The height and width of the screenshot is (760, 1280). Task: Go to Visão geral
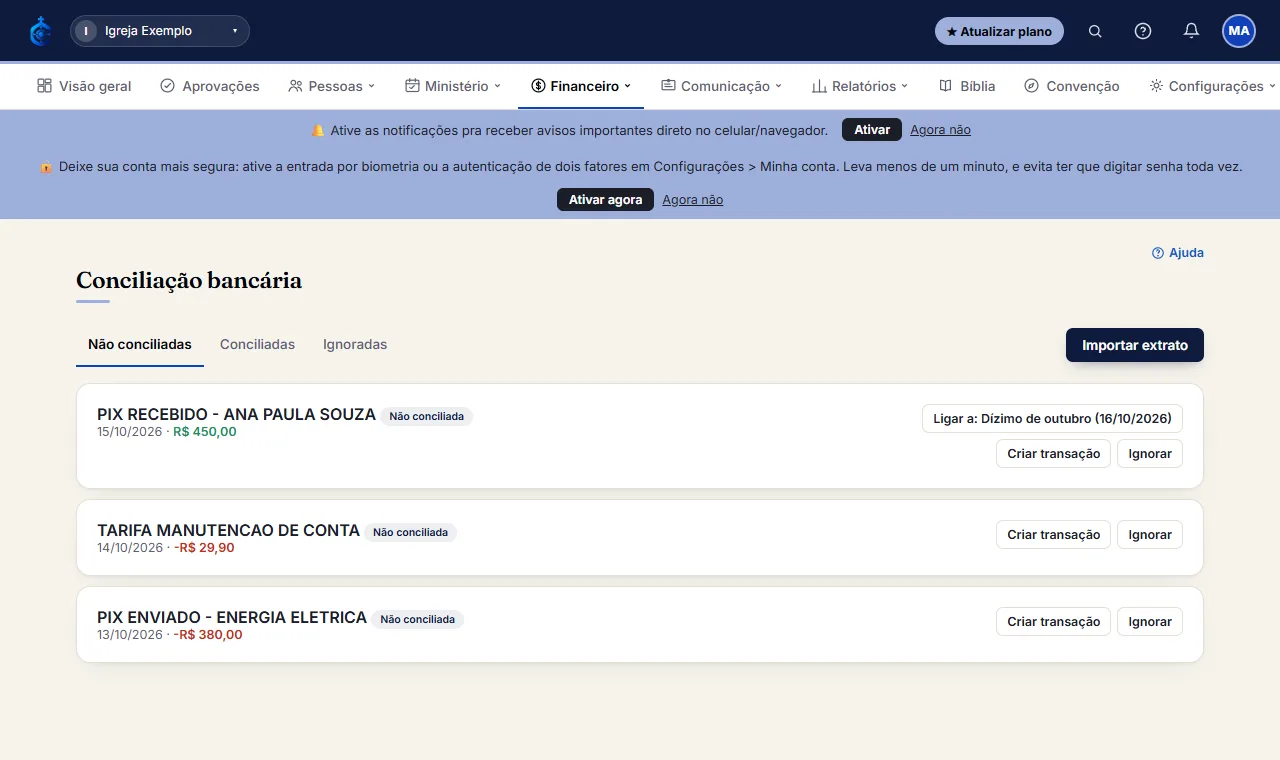[84, 86]
